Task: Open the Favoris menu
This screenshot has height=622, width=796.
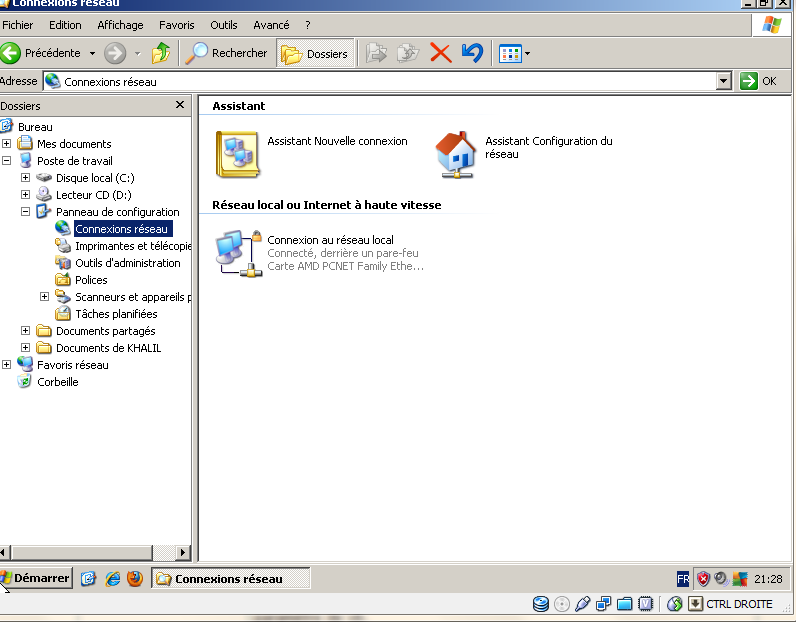Action: (176, 24)
